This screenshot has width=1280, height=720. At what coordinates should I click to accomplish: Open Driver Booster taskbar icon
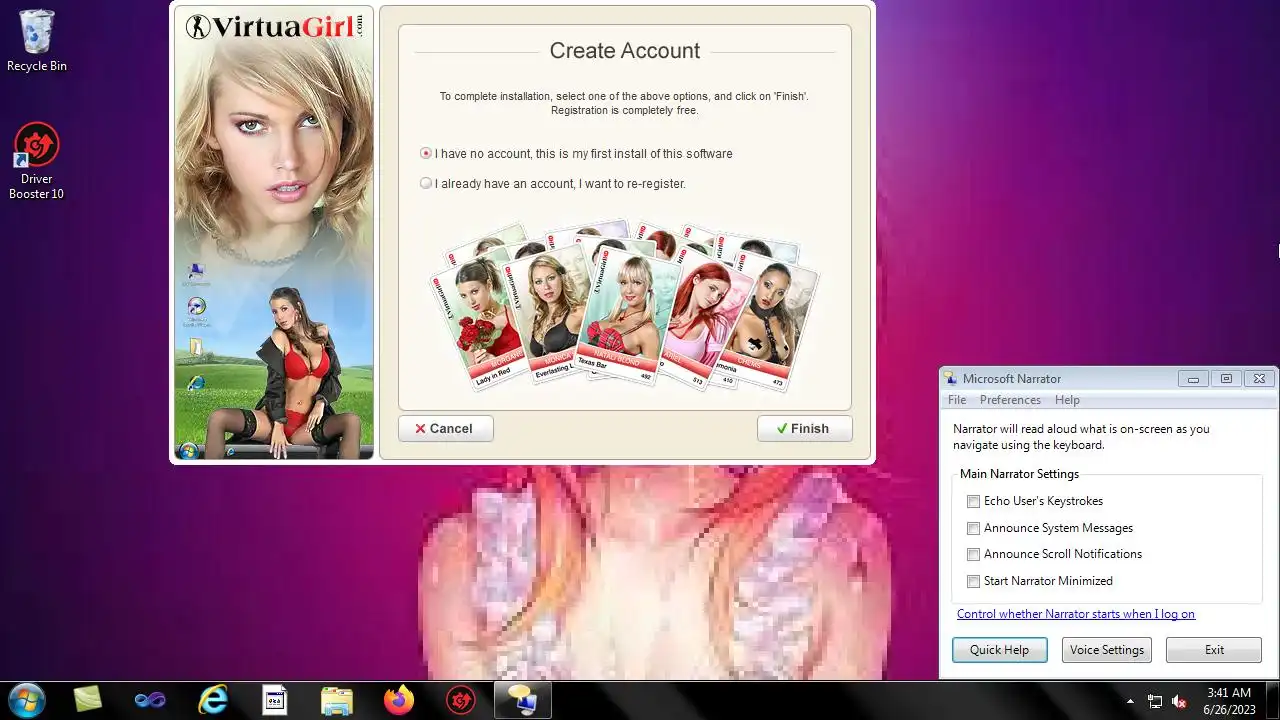[x=461, y=700]
